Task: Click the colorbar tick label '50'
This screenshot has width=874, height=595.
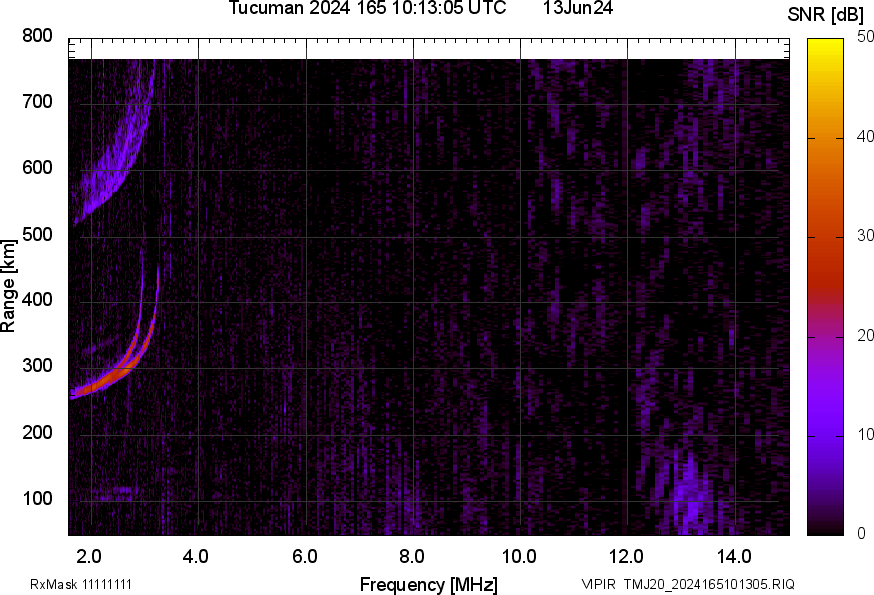Action: (x=866, y=36)
